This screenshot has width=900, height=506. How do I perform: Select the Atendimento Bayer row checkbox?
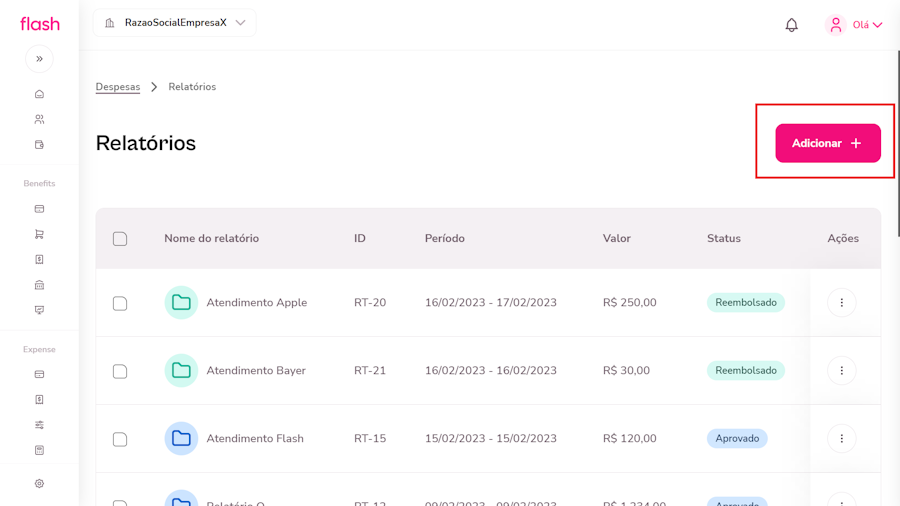click(x=120, y=371)
